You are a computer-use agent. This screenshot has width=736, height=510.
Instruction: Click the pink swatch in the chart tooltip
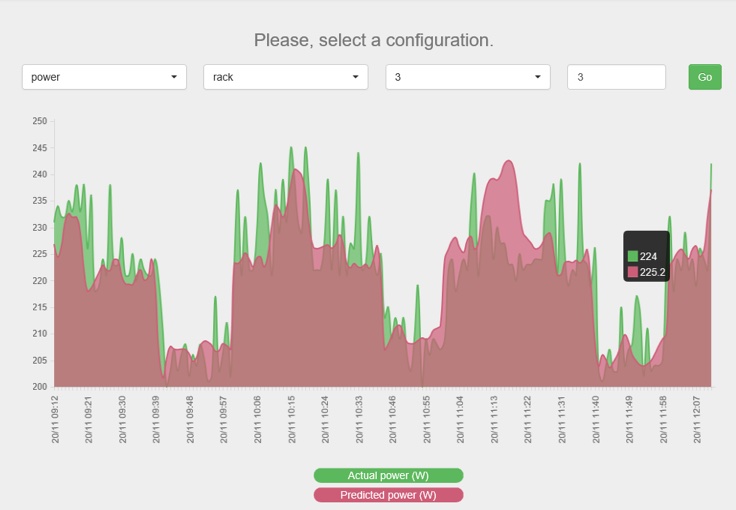coord(633,272)
